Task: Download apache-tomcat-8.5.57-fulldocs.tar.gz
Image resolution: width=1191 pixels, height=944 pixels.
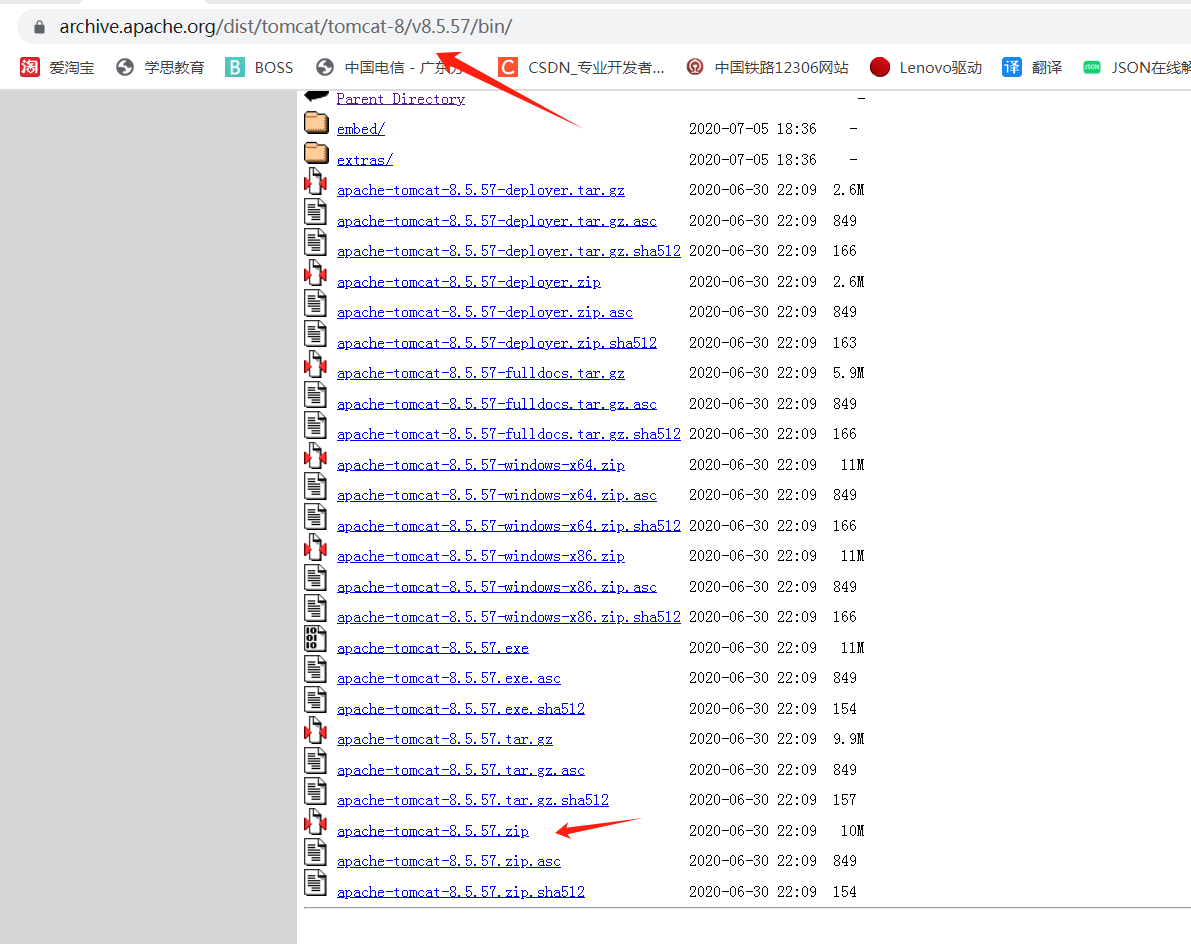Action: point(480,374)
